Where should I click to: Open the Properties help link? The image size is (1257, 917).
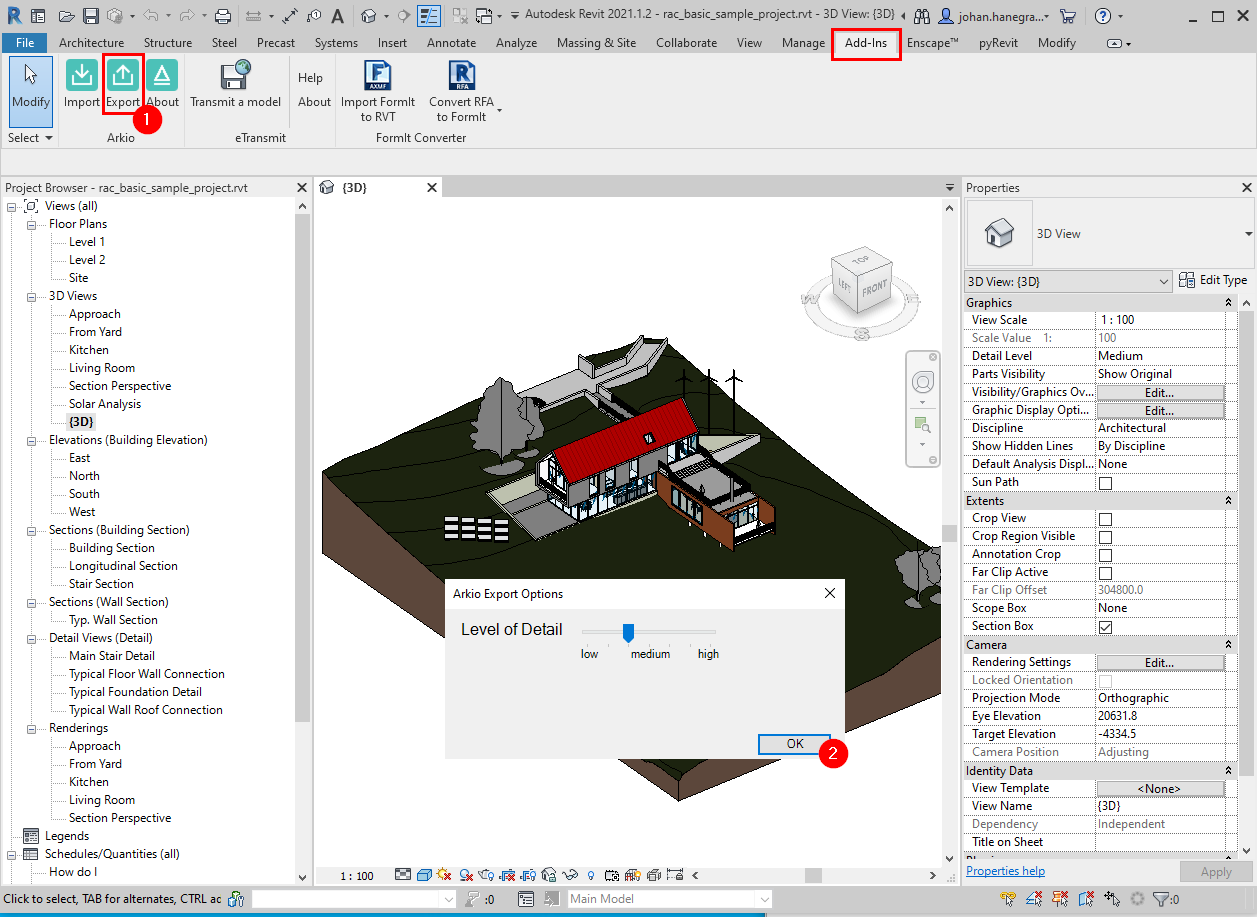(1005, 871)
